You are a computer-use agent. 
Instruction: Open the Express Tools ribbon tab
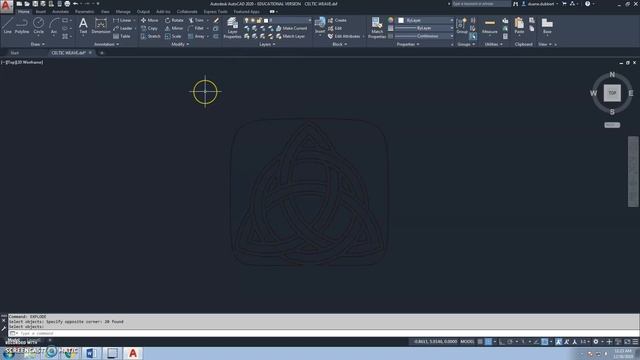(x=216, y=12)
